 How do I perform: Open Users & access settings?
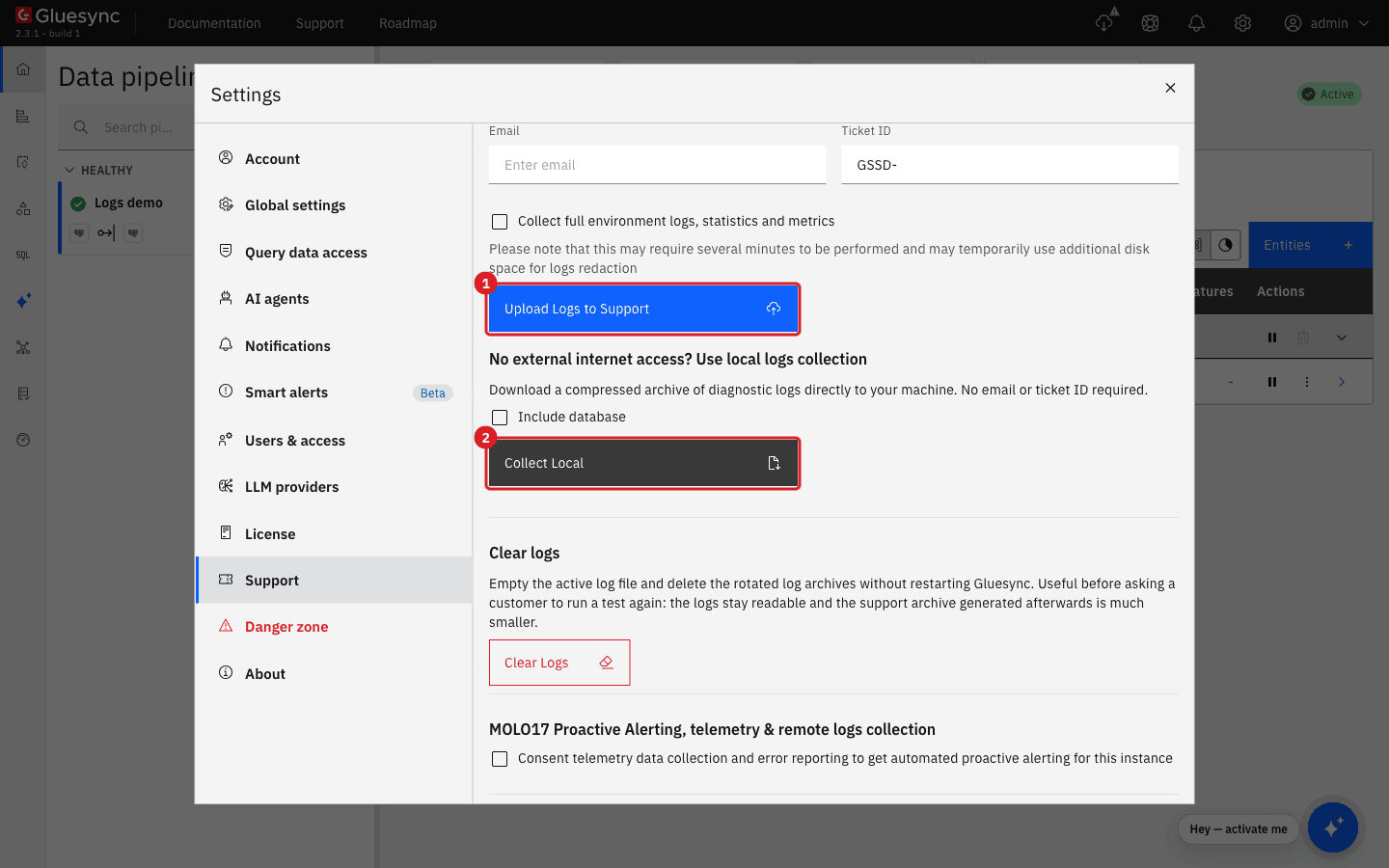tap(334, 441)
